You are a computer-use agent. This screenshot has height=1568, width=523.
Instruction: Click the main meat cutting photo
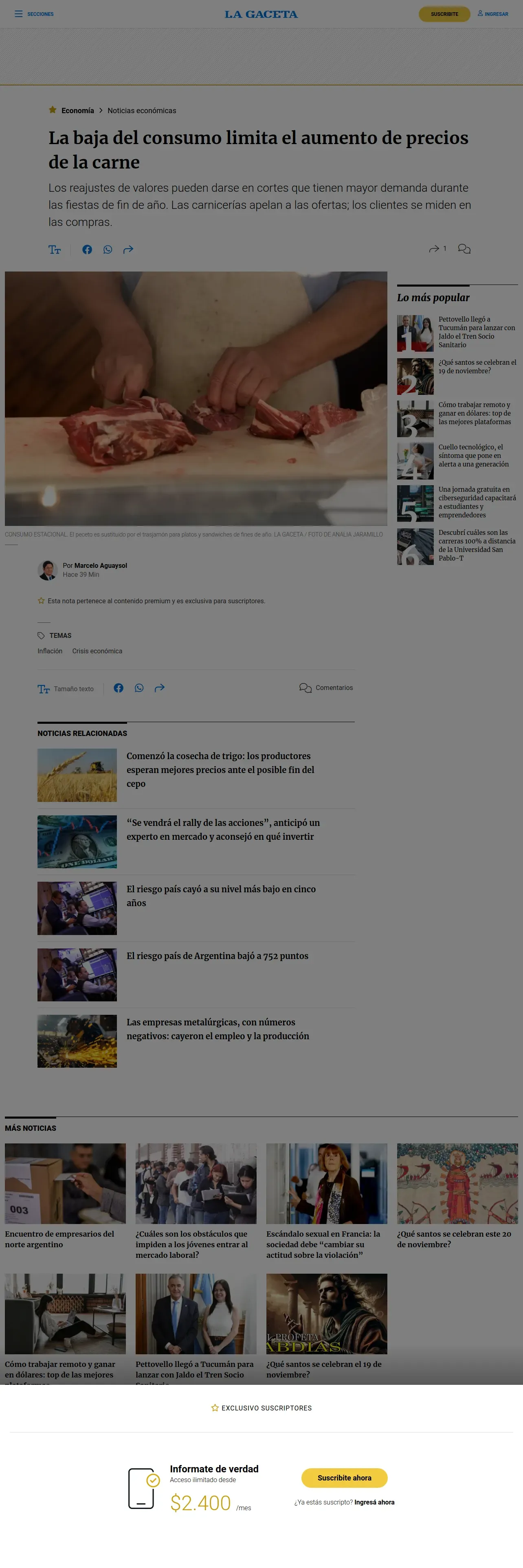[x=196, y=398]
